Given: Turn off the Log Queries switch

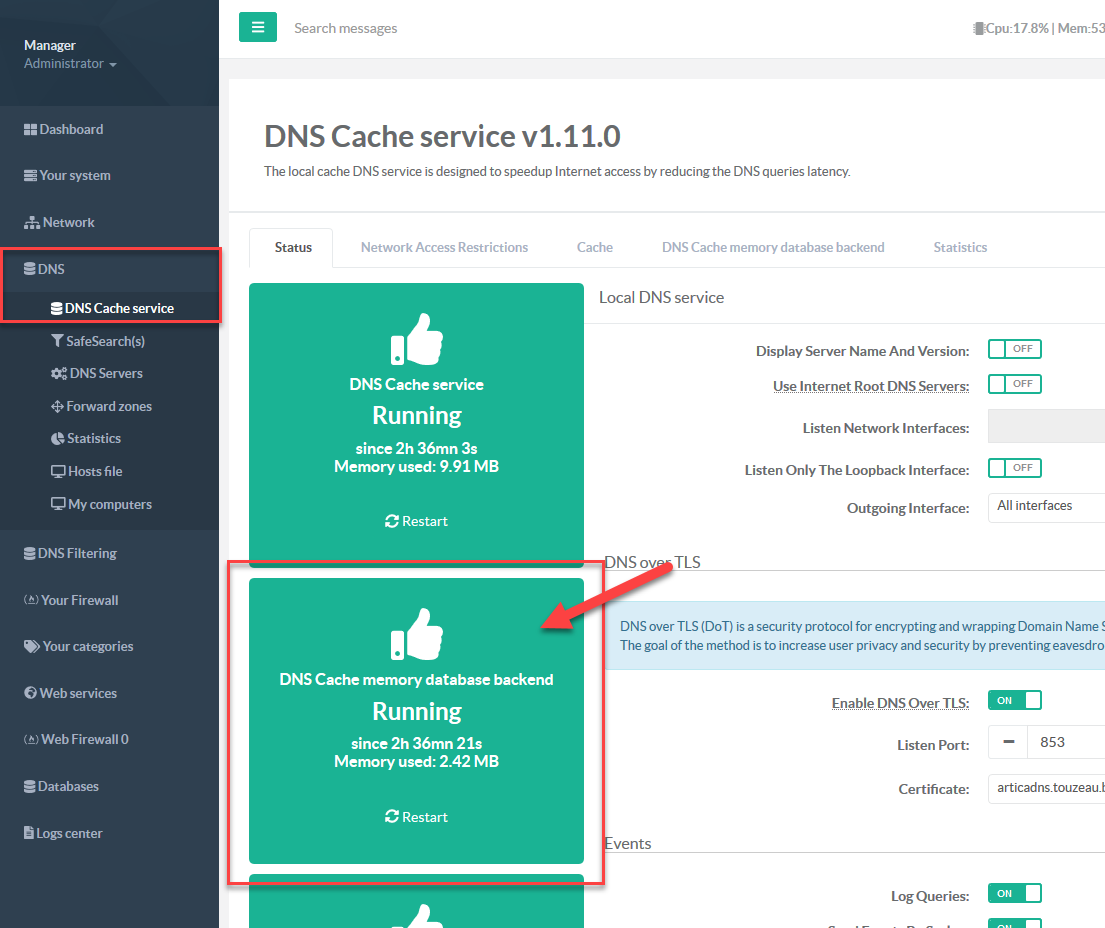Looking at the screenshot, I should (x=1014, y=894).
